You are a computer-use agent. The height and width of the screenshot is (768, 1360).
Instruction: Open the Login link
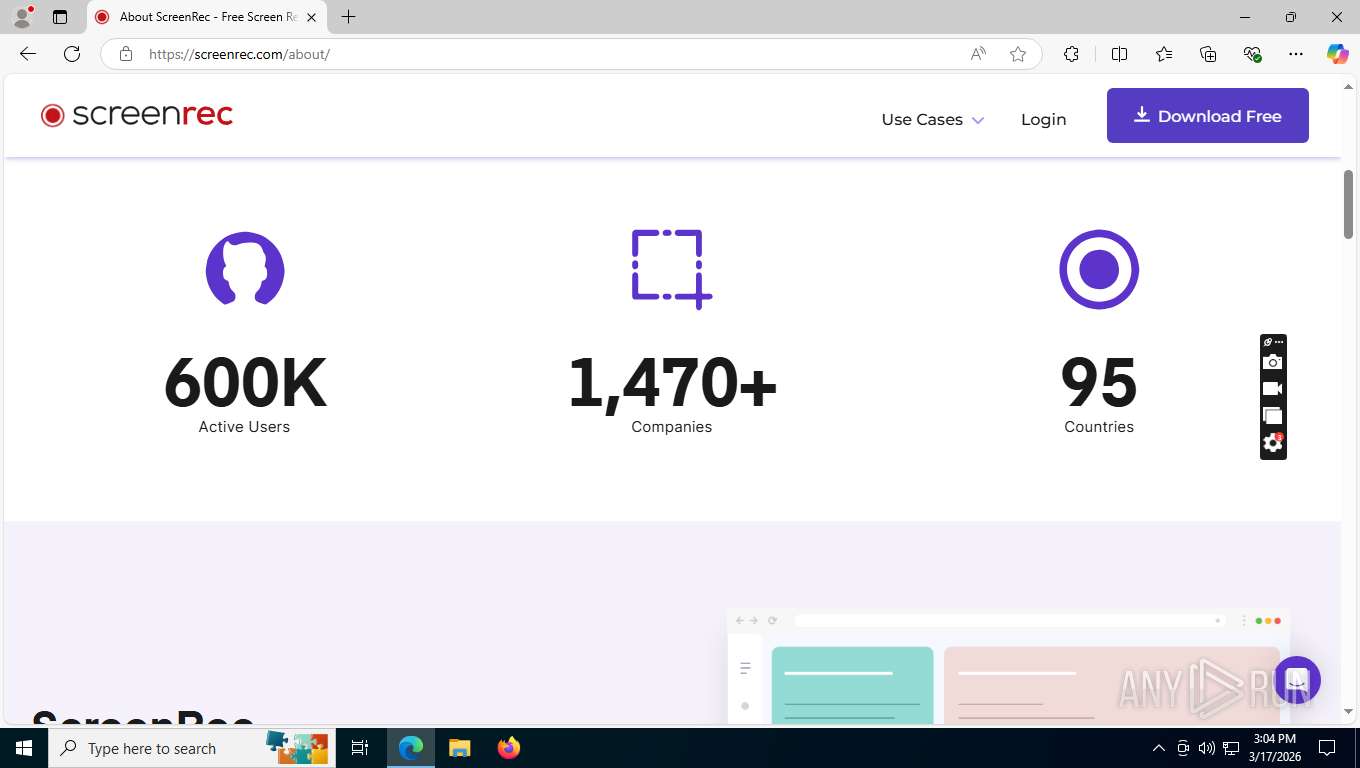[1043, 119]
